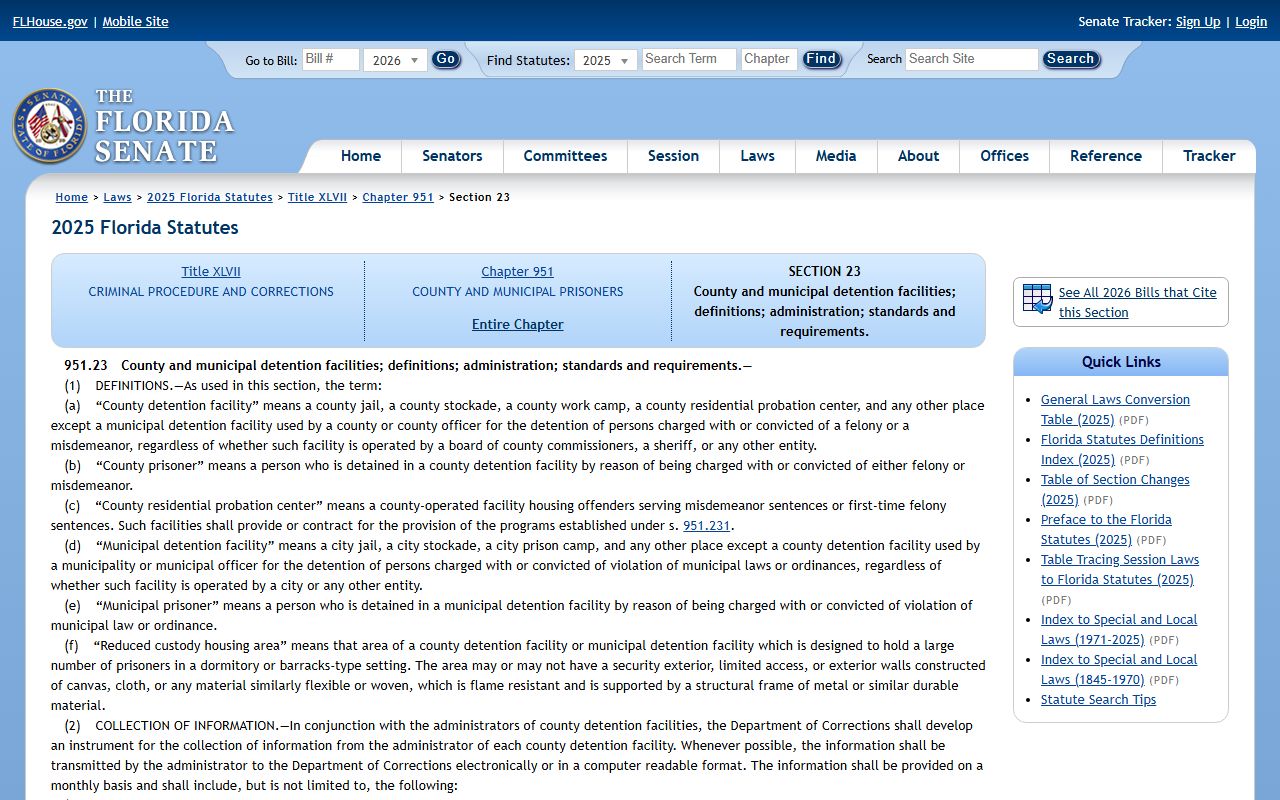Follow the Mobile Site link
Viewport: 1280px width, 800px height.
pos(135,21)
